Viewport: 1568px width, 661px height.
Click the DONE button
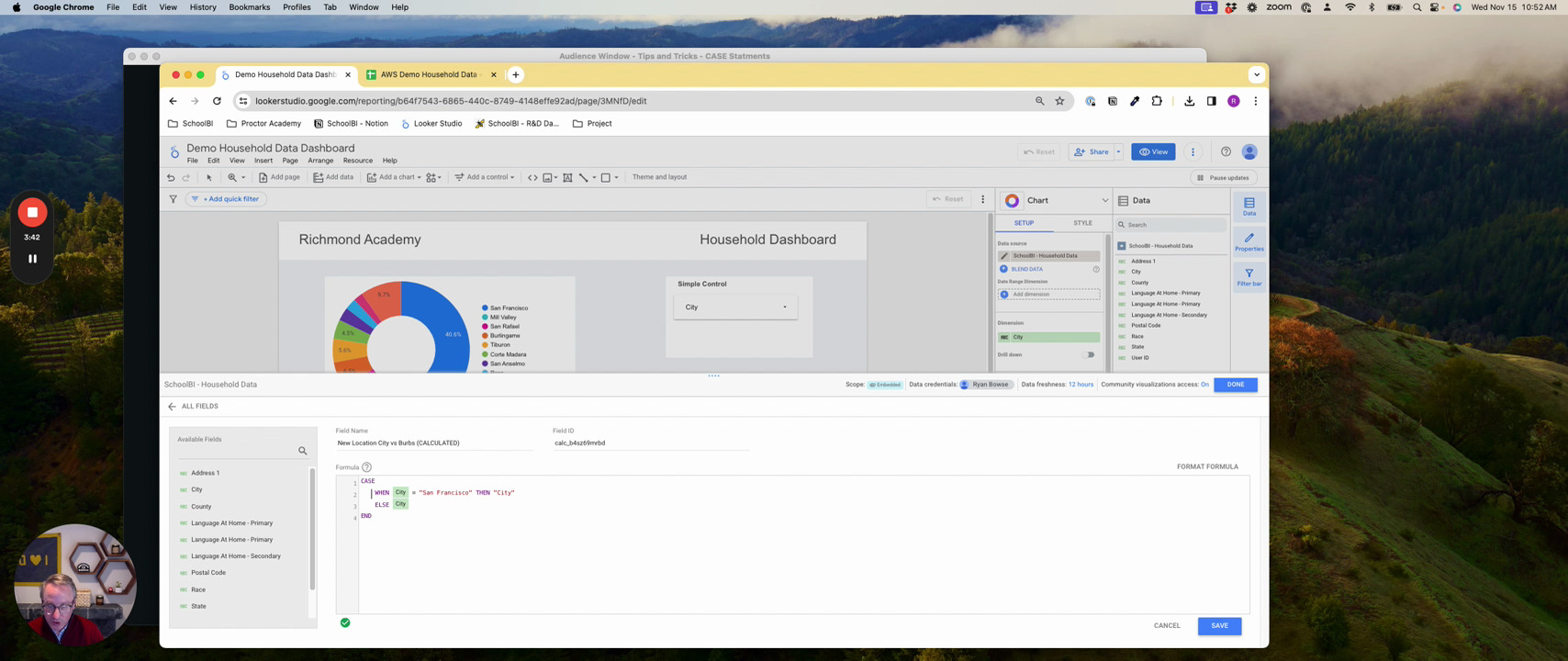tap(1236, 385)
